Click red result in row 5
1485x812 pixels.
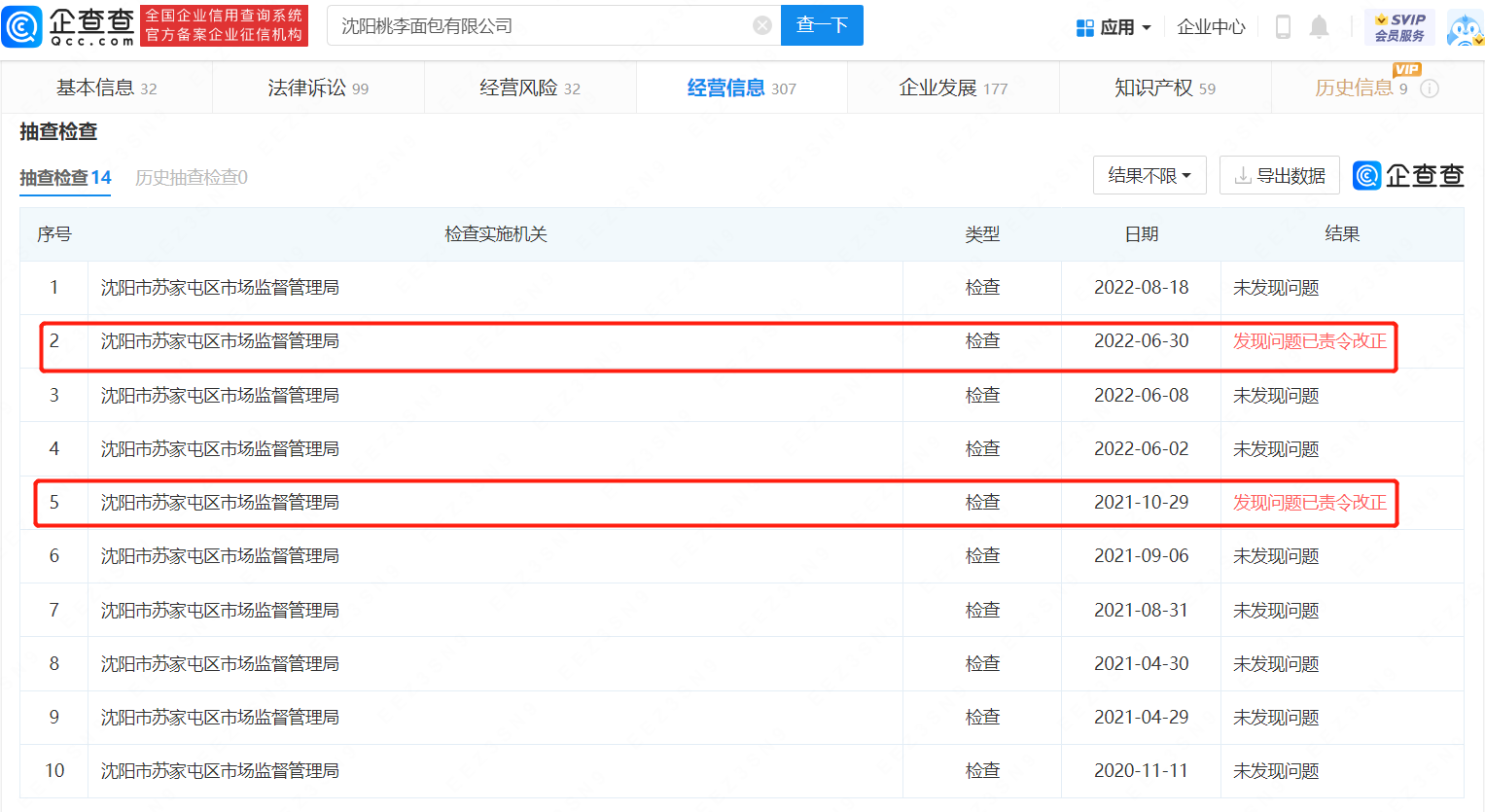(x=1310, y=503)
